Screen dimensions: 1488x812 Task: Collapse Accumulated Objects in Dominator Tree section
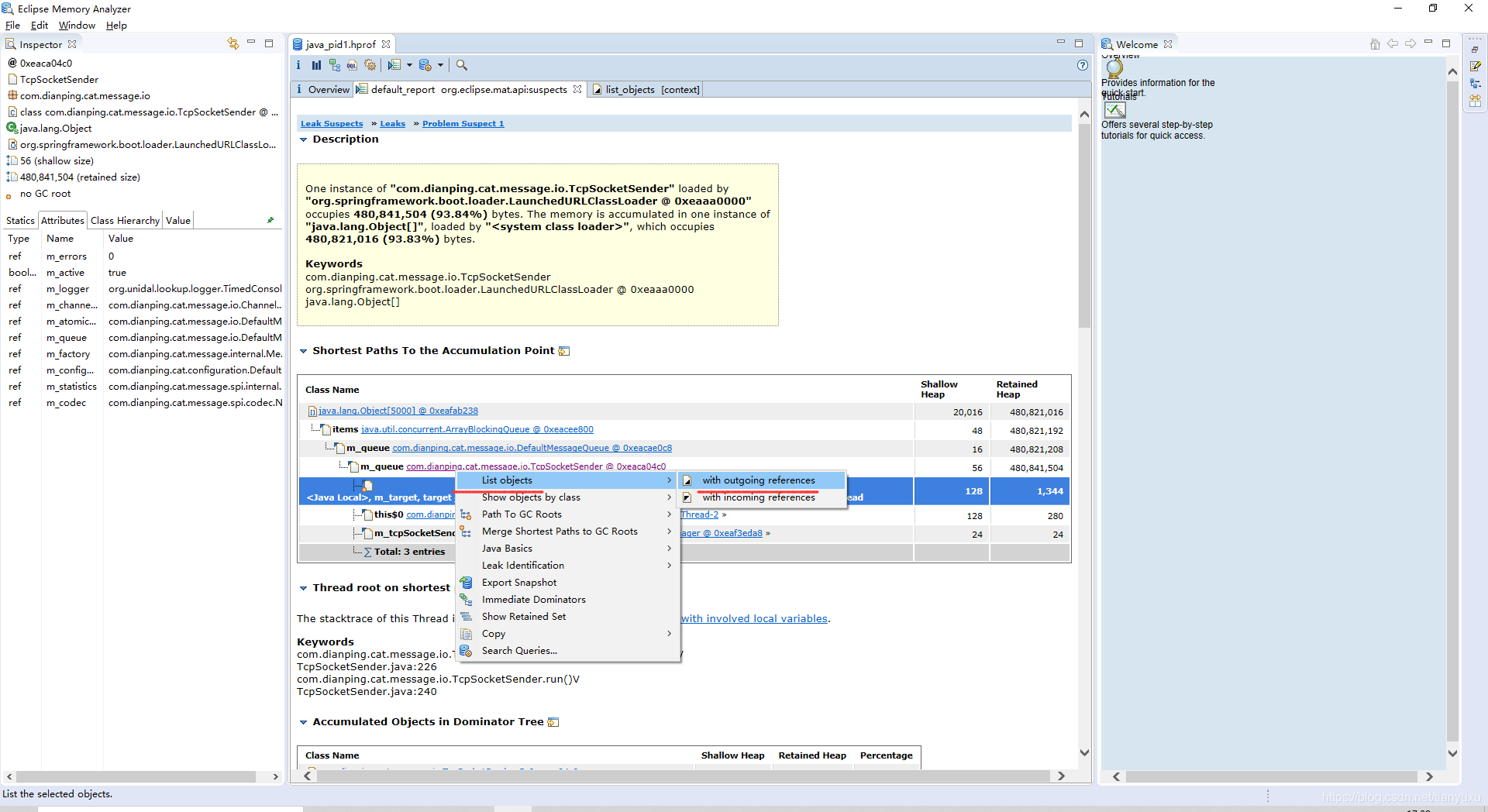(304, 722)
